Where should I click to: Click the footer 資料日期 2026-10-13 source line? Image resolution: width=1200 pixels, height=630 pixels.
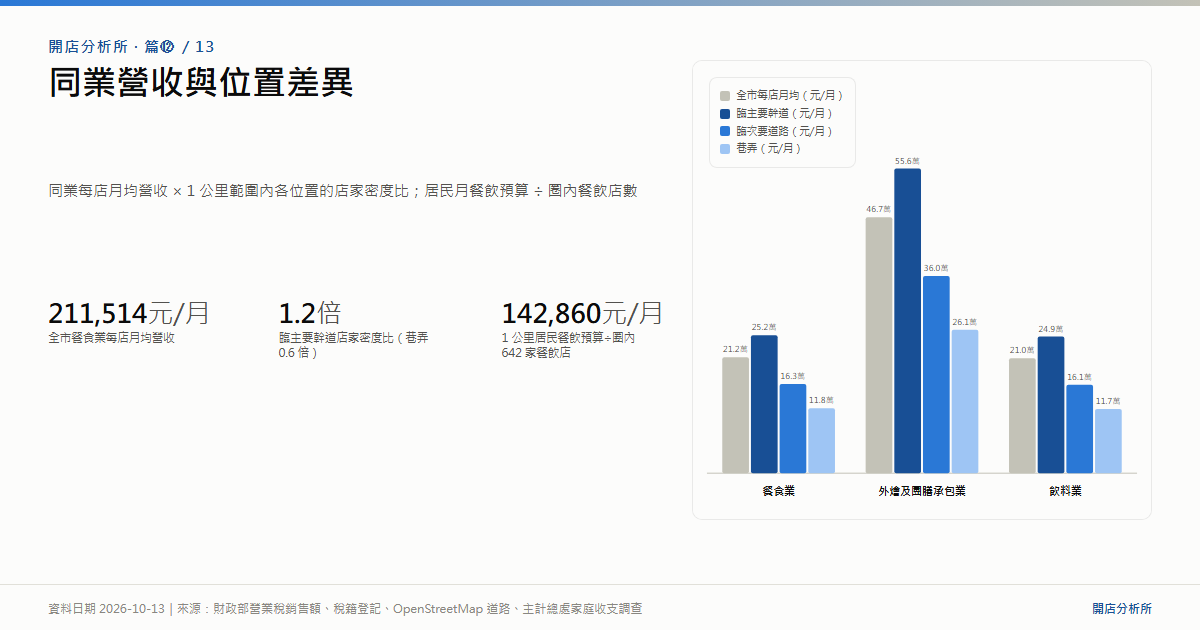(345, 608)
